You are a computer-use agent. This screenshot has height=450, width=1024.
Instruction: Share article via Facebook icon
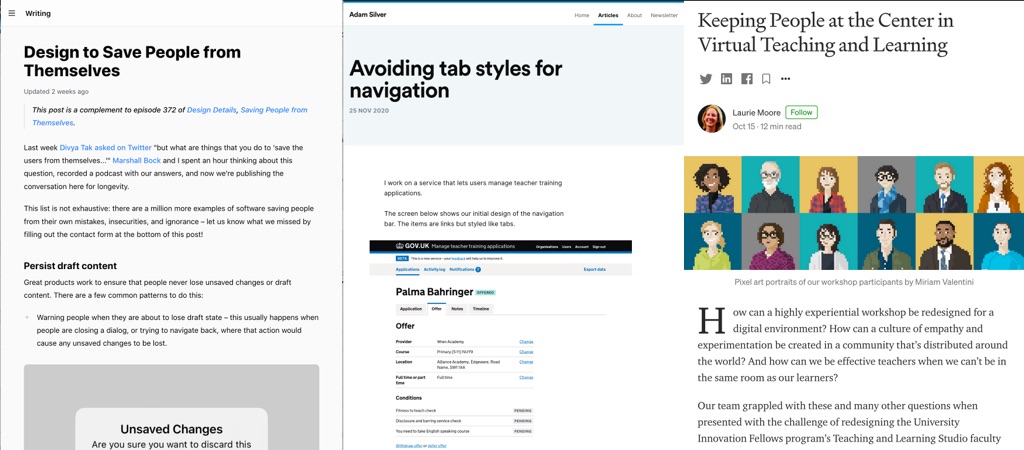click(746, 79)
